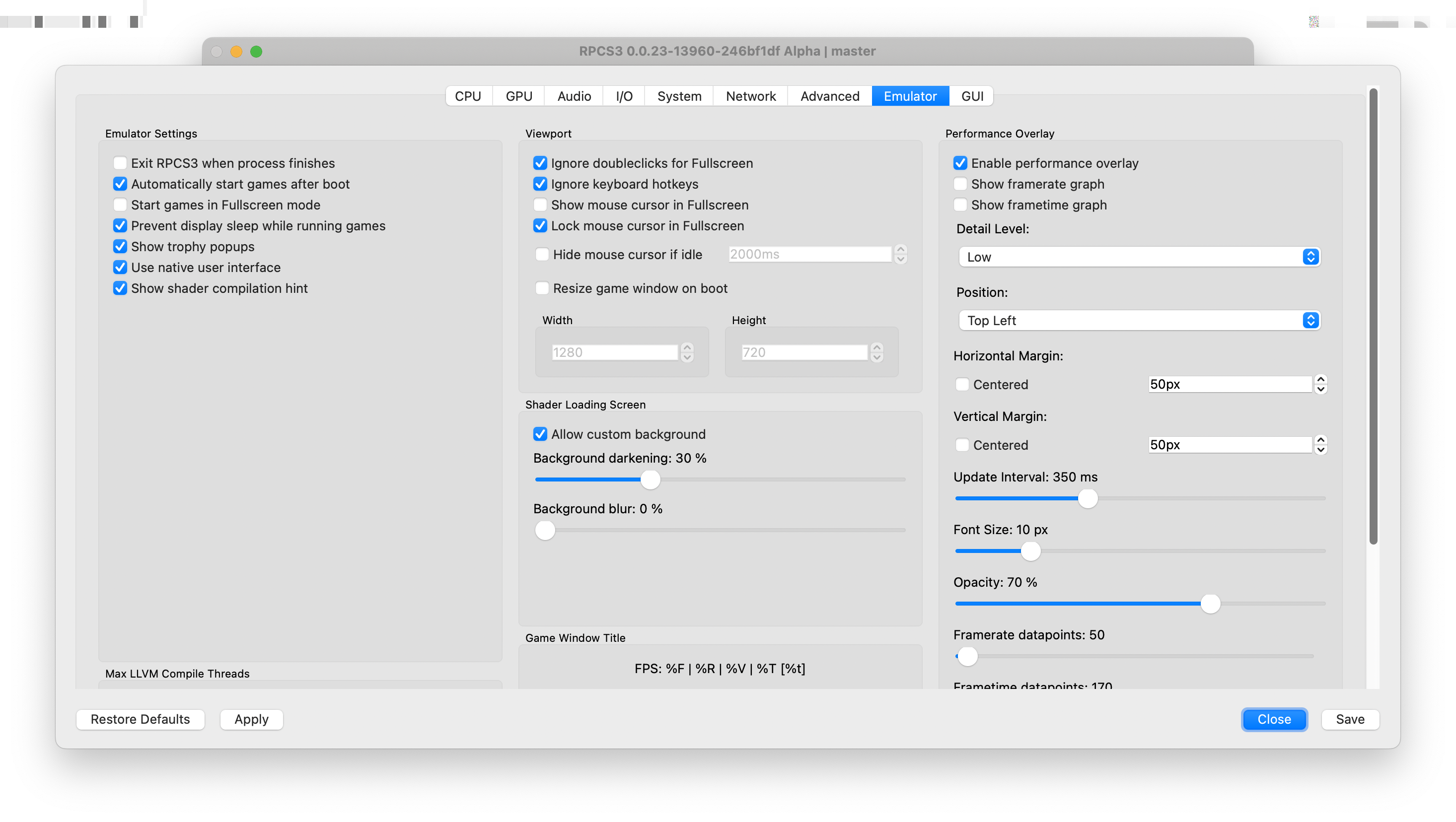Check Centered for Horizontal Margin

tap(962, 385)
